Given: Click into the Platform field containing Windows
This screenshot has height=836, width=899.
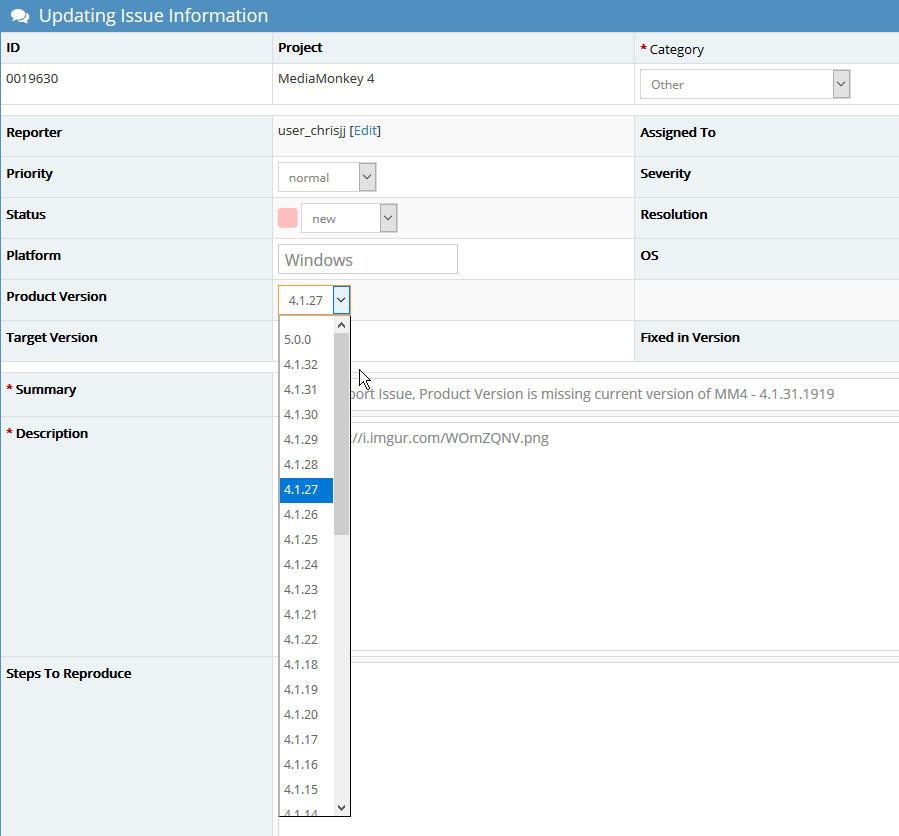Looking at the screenshot, I should tap(367, 260).
